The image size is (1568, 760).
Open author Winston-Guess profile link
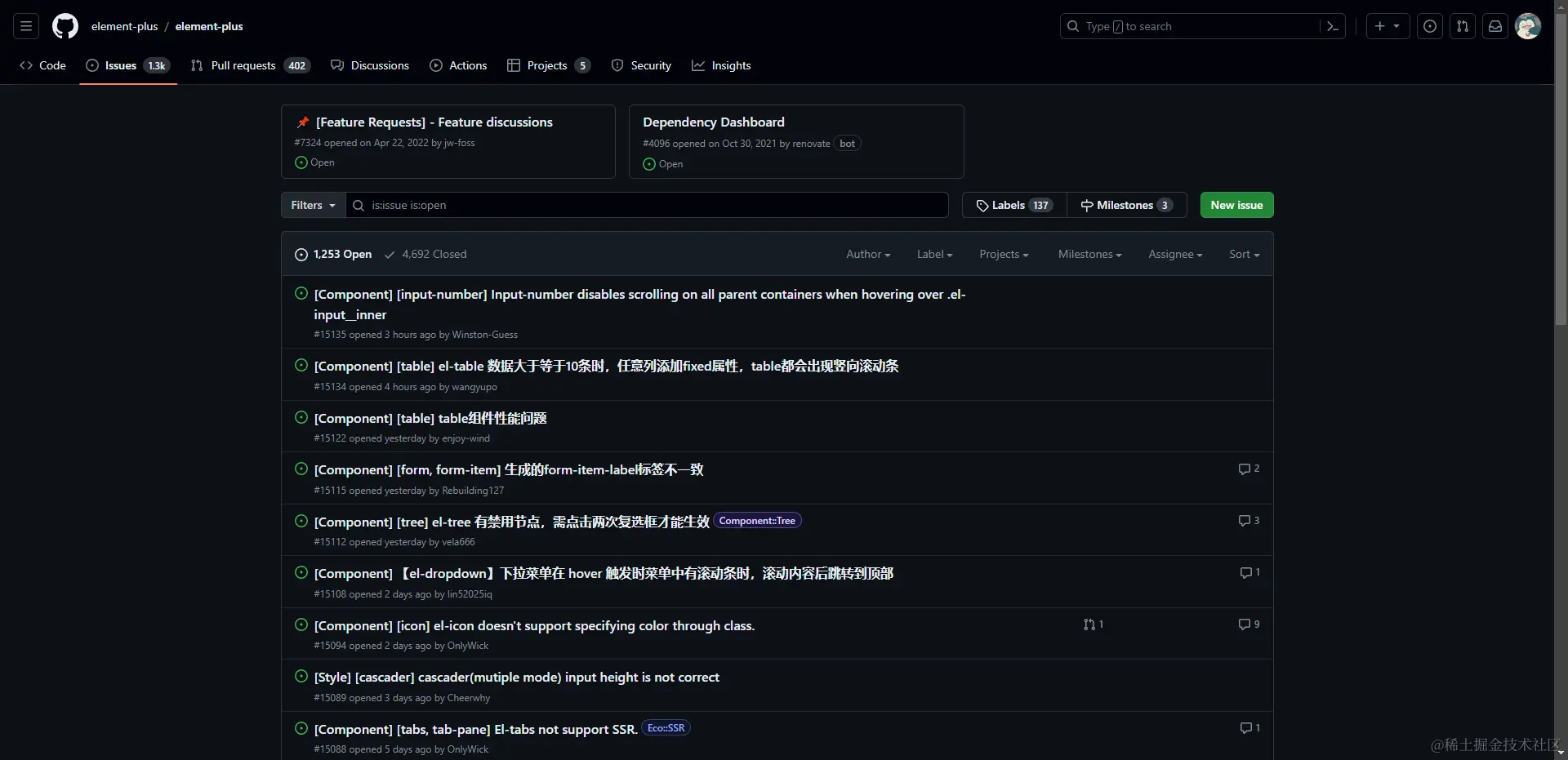click(x=484, y=335)
